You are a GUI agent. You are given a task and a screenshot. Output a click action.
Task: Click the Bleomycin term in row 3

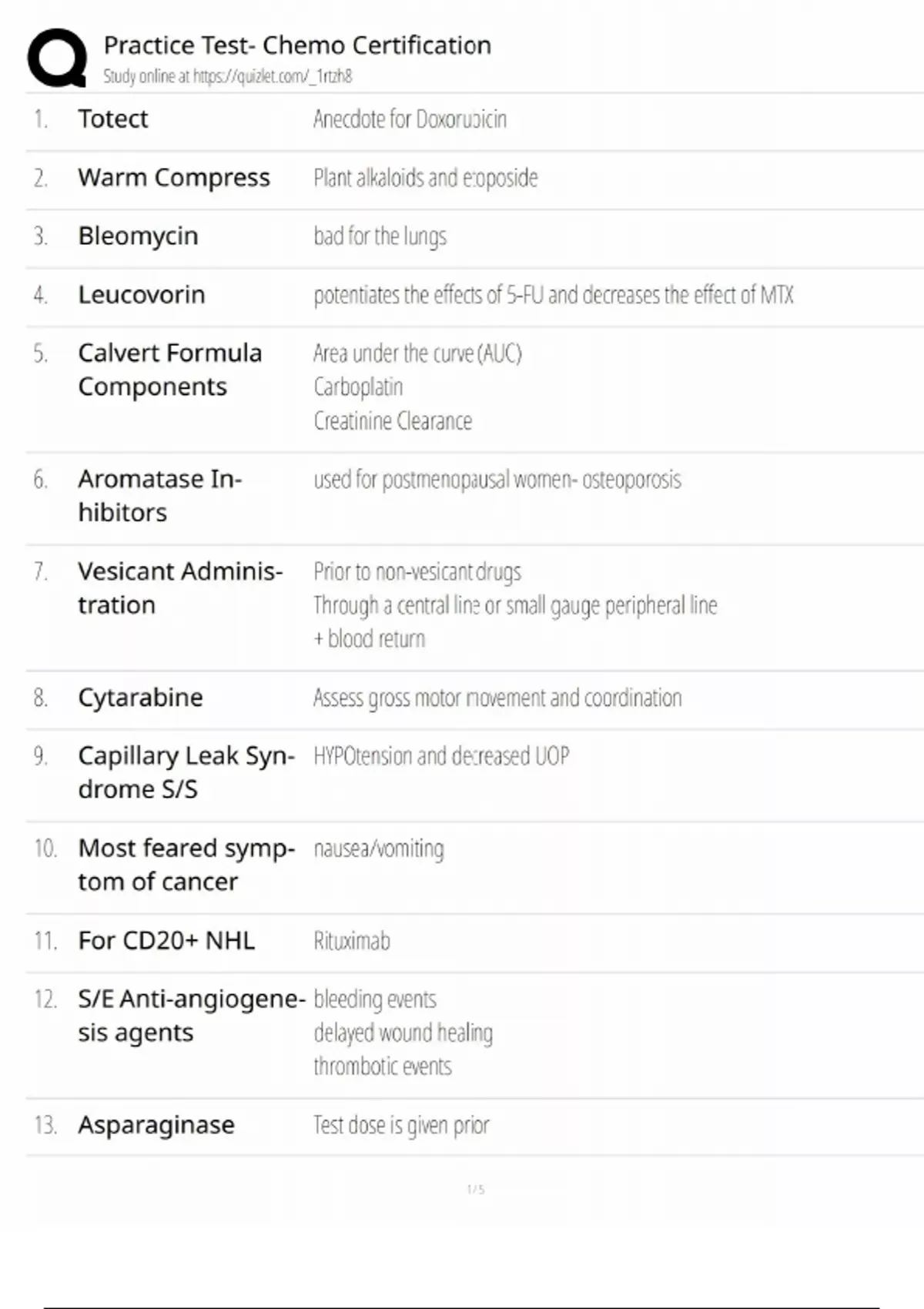(138, 236)
